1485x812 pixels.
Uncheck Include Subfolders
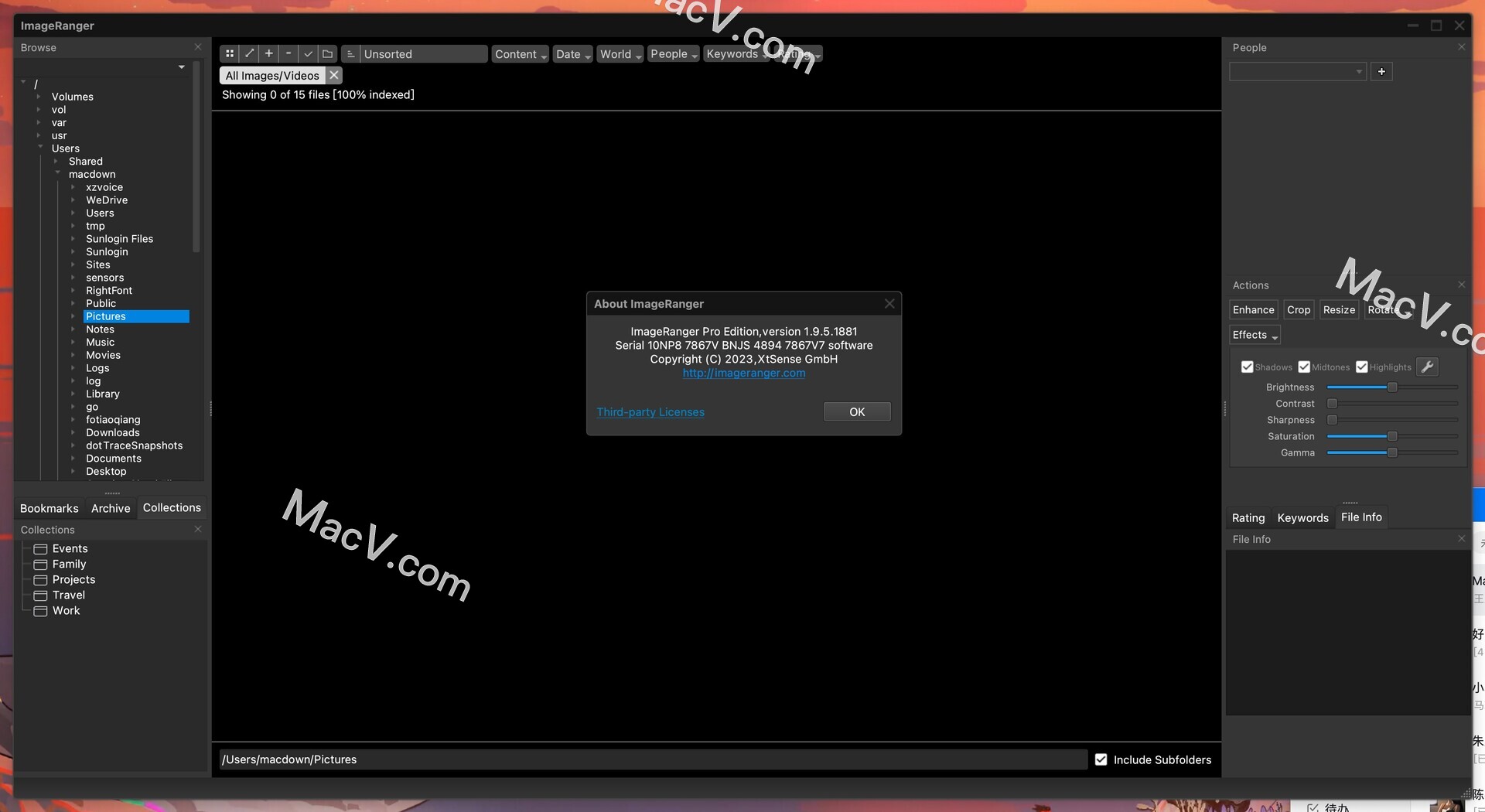1101,759
